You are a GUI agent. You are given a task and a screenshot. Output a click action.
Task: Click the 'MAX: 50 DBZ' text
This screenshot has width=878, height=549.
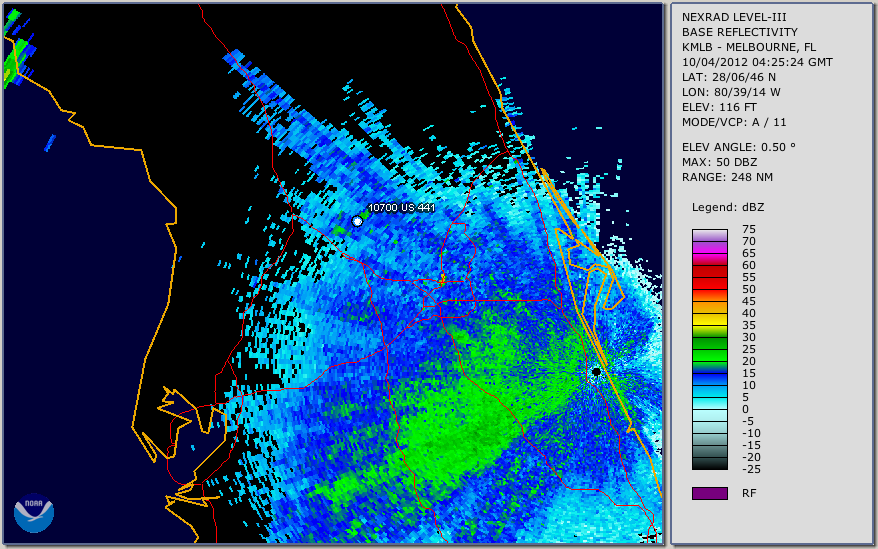(720, 162)
